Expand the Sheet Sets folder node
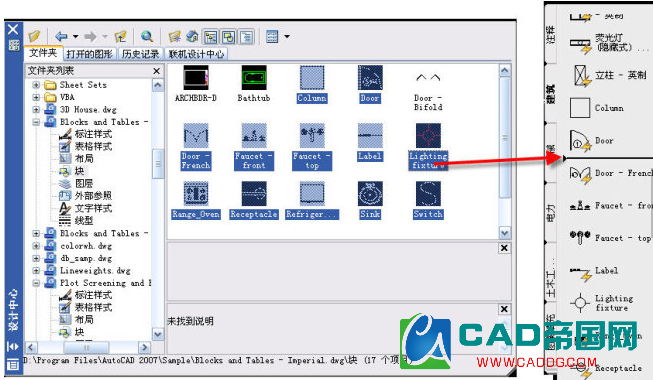The width and height of the screenshot is (653, 380). 36,85
